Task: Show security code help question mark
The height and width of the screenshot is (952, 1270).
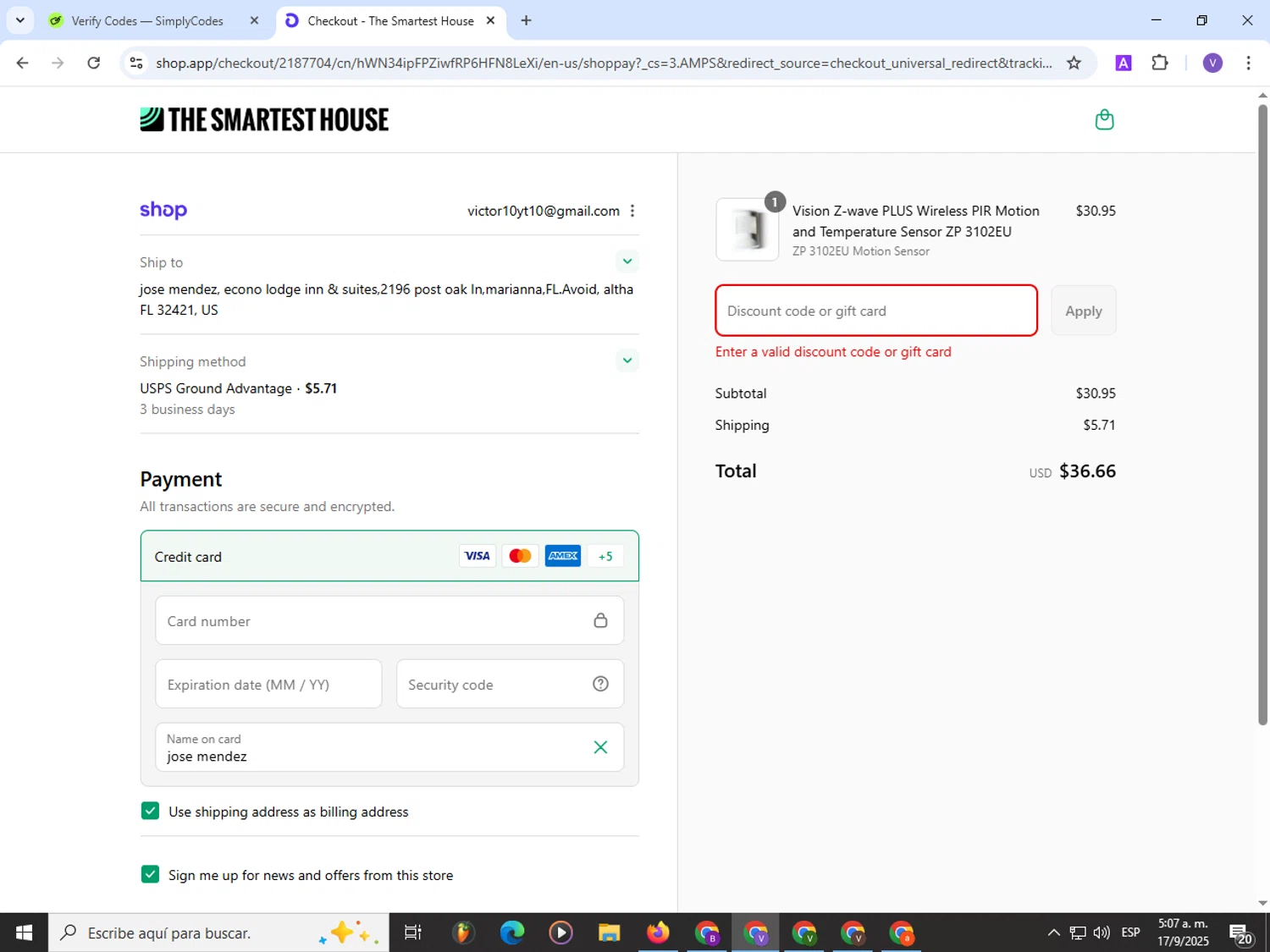Action: point(600,684)
